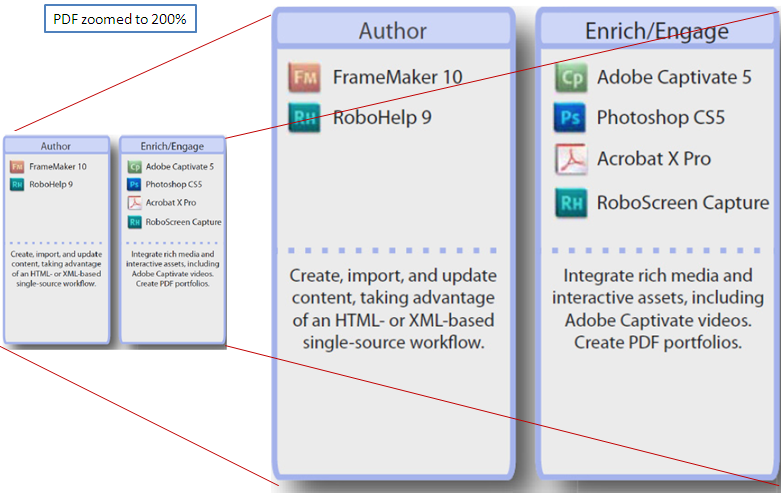Click the small Author panel header
This screenshot has height=496, width=783.
[56, 146]
